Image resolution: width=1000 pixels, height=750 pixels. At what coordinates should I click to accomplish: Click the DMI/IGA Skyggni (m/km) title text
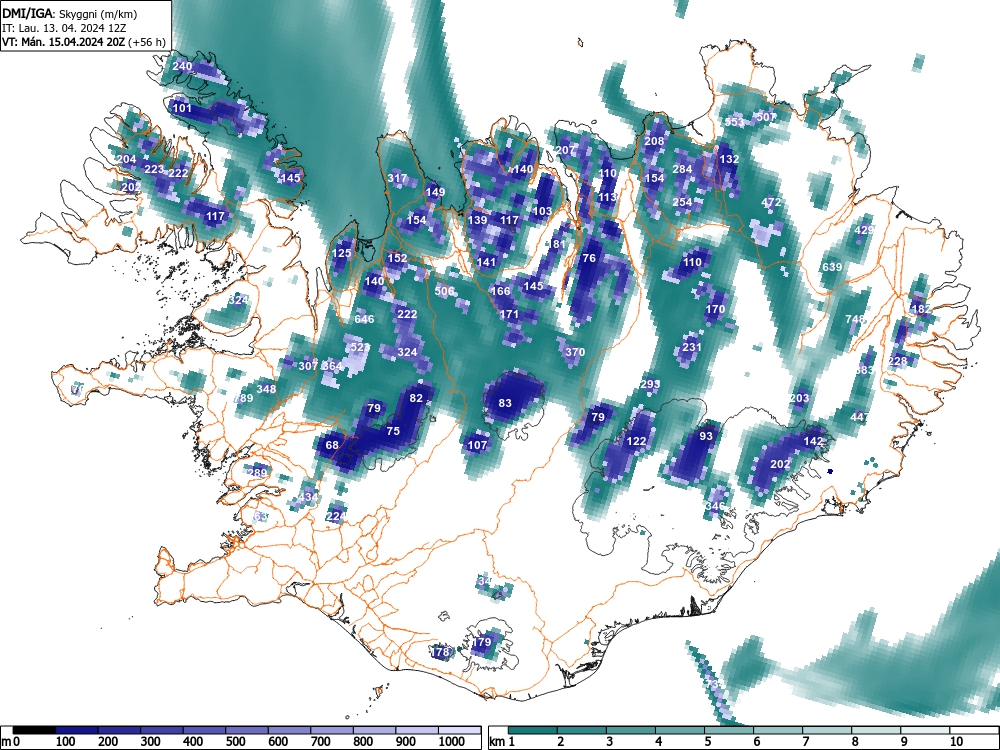[69, 13]
